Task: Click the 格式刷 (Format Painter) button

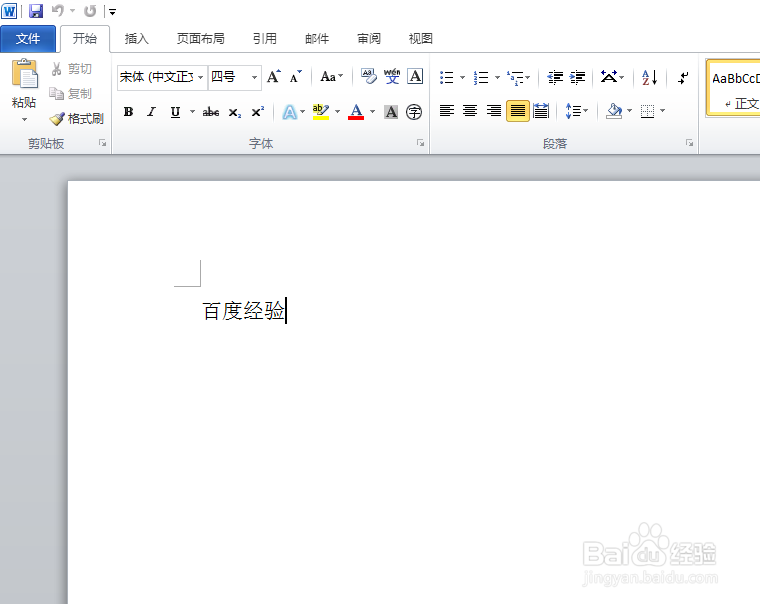Action: point(77,118)
